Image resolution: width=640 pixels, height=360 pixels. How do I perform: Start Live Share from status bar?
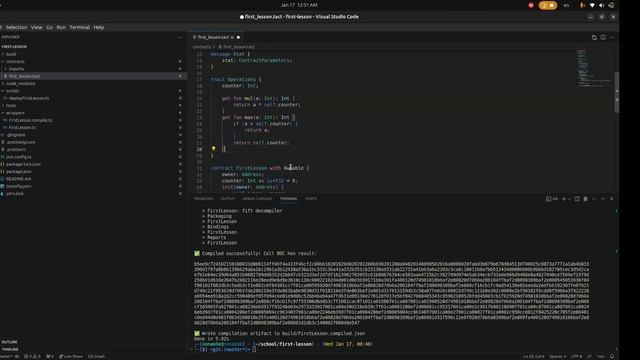(71, 356)
